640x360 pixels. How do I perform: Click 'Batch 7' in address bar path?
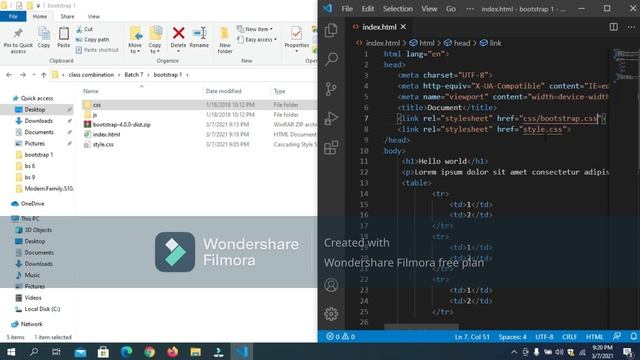click(x=133, y=75)
